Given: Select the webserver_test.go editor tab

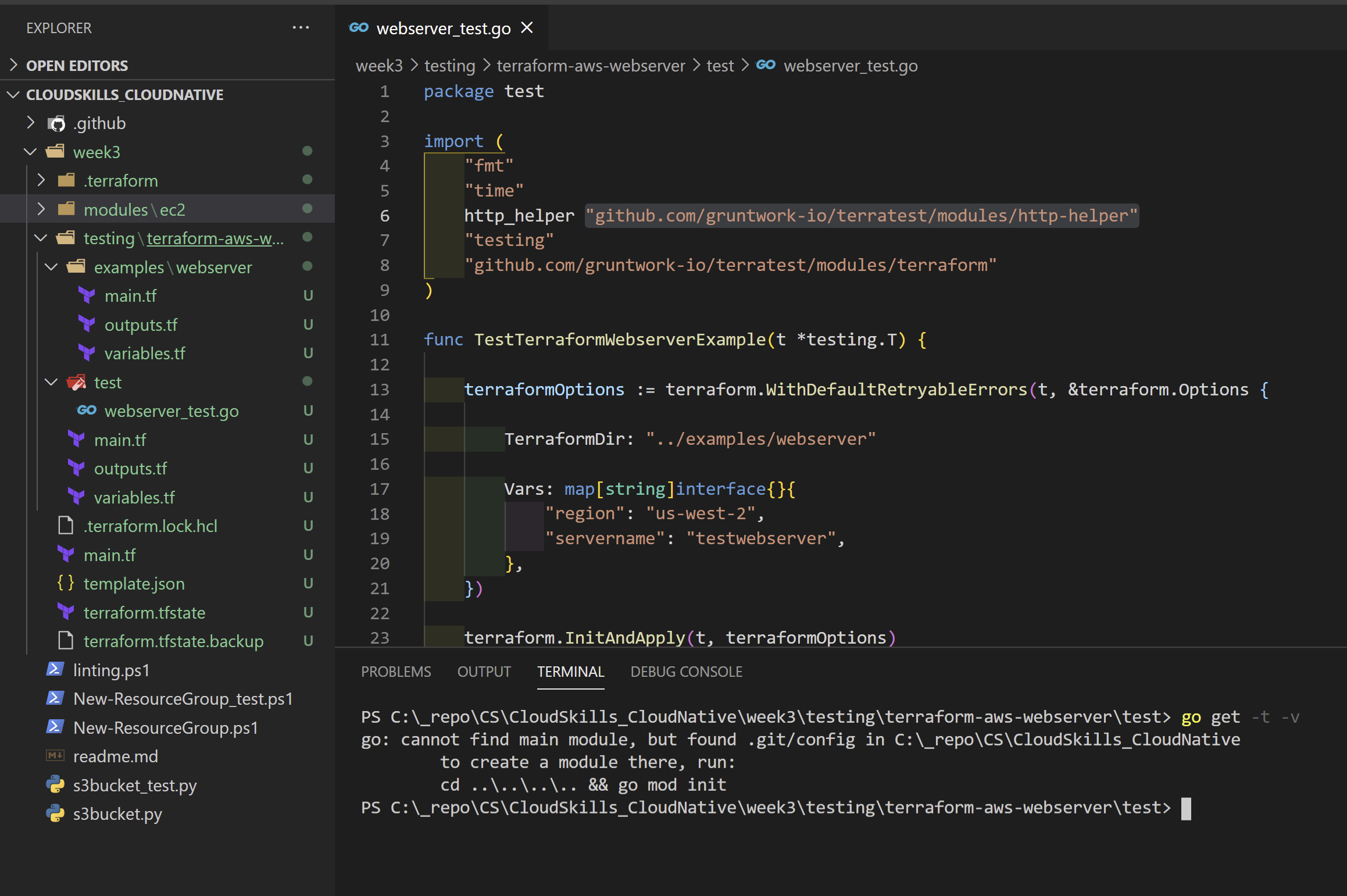Looking at the screenshot, I should pos(442,28).
